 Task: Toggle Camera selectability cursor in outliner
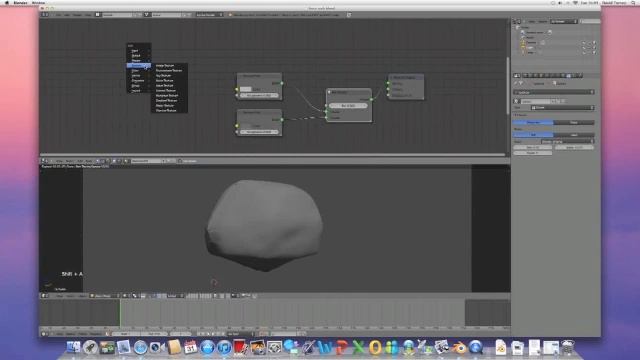(589, 42)
